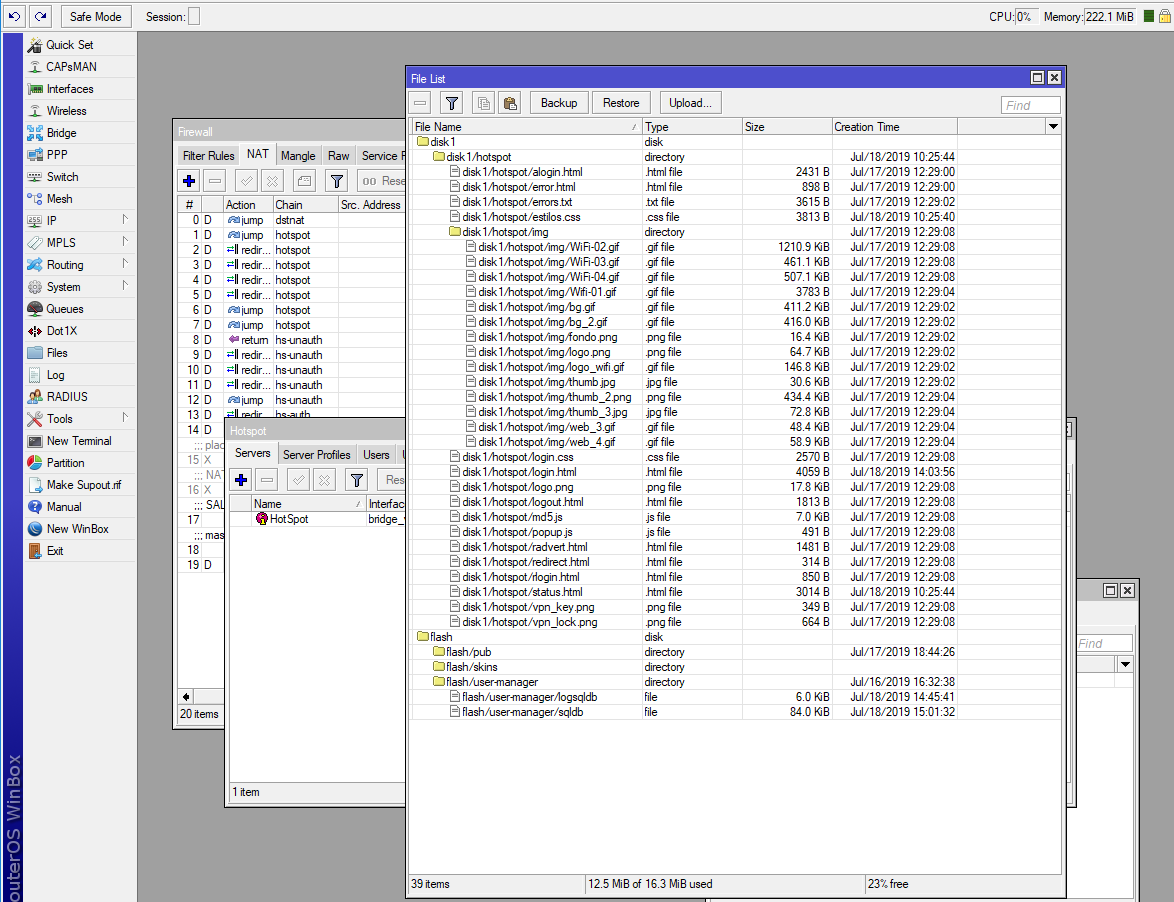Open the filter funnel in File List
Viewport: 1174px width, 902px height.
tap(451, 102)
